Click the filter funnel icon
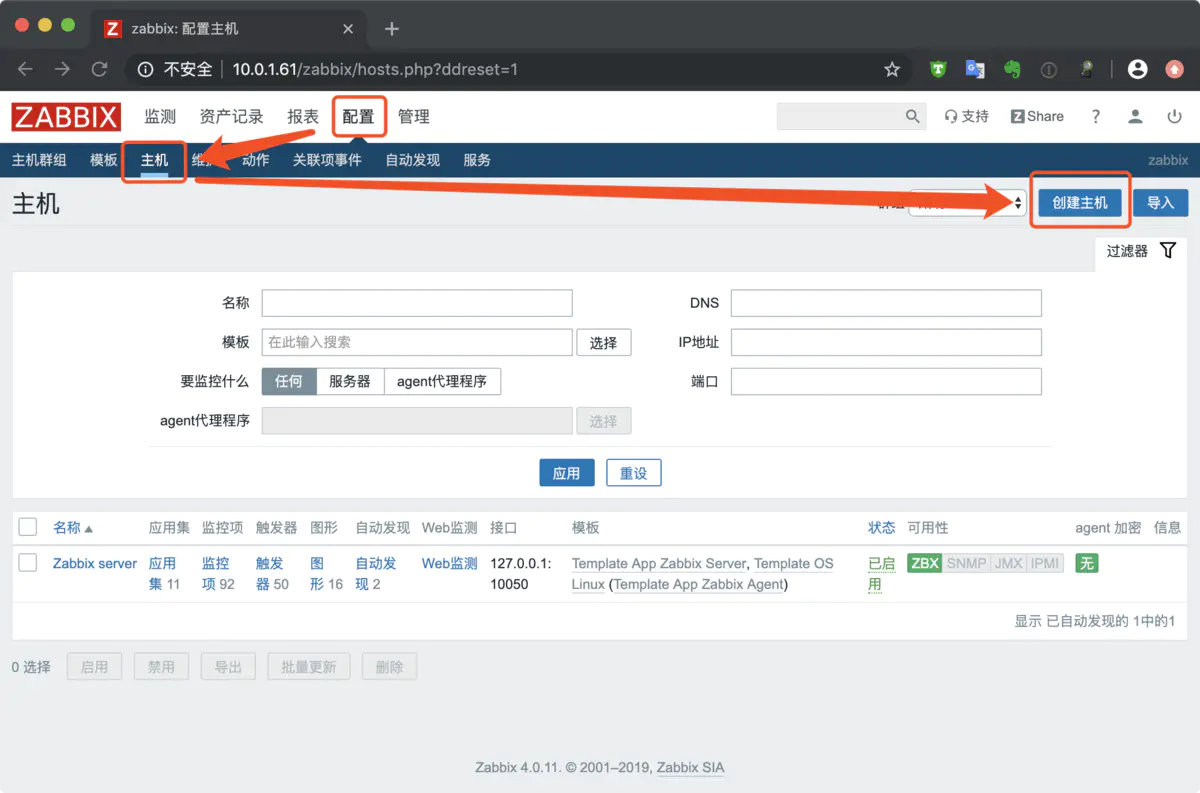This screenshot has width=1200, height=793. (1168, 250)
